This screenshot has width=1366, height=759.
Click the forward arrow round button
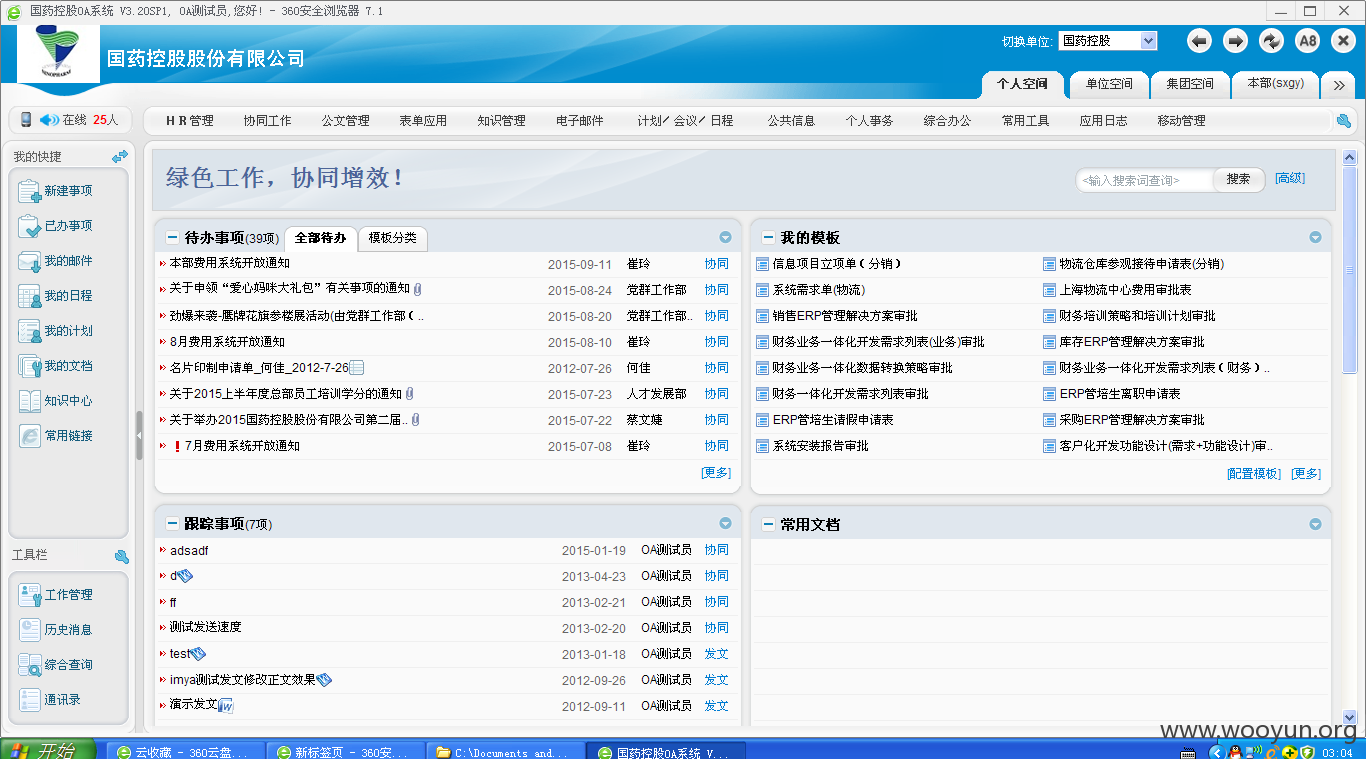pos(1236,41)
